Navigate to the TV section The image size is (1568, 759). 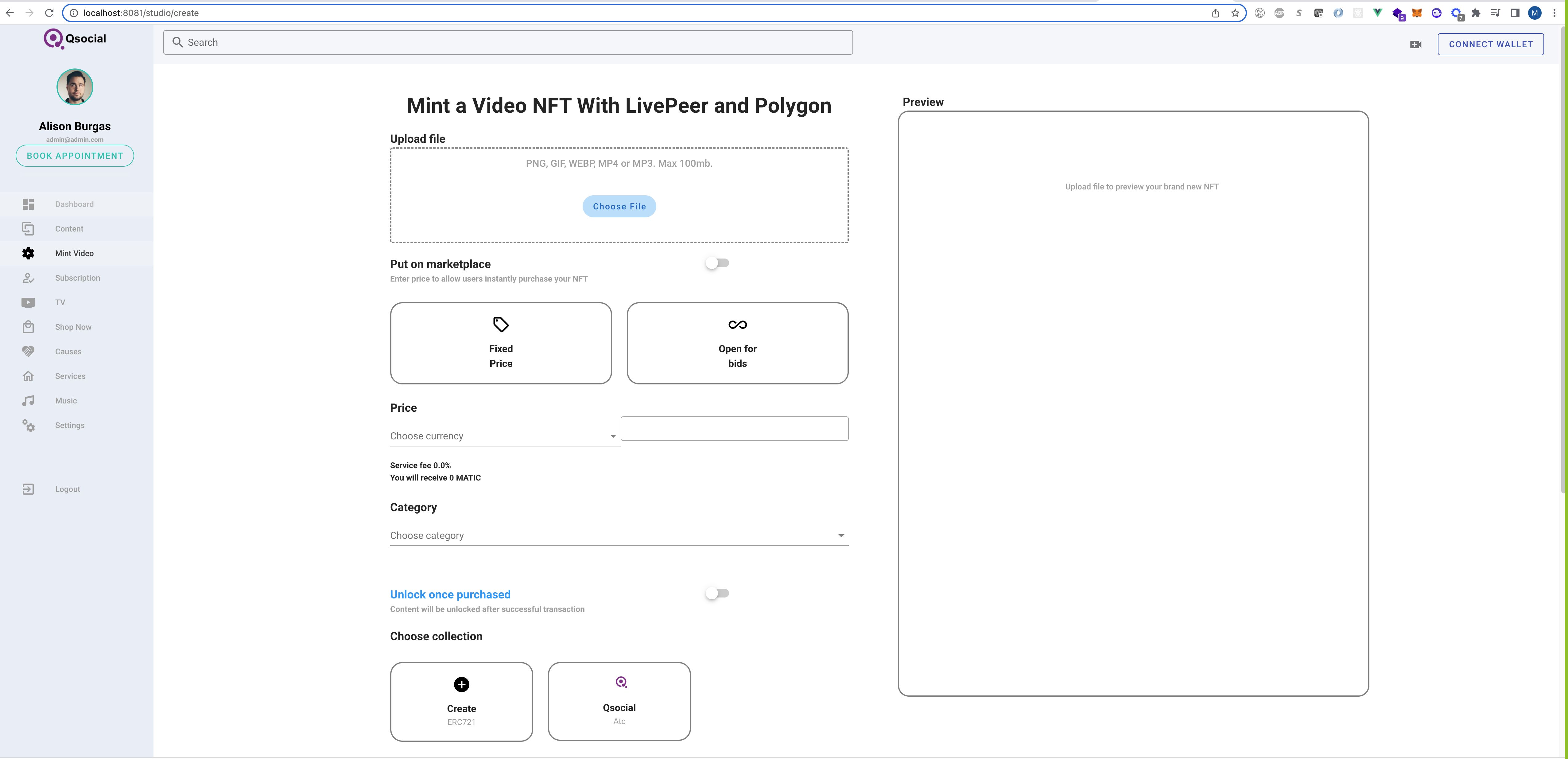[x=76, y=302]
